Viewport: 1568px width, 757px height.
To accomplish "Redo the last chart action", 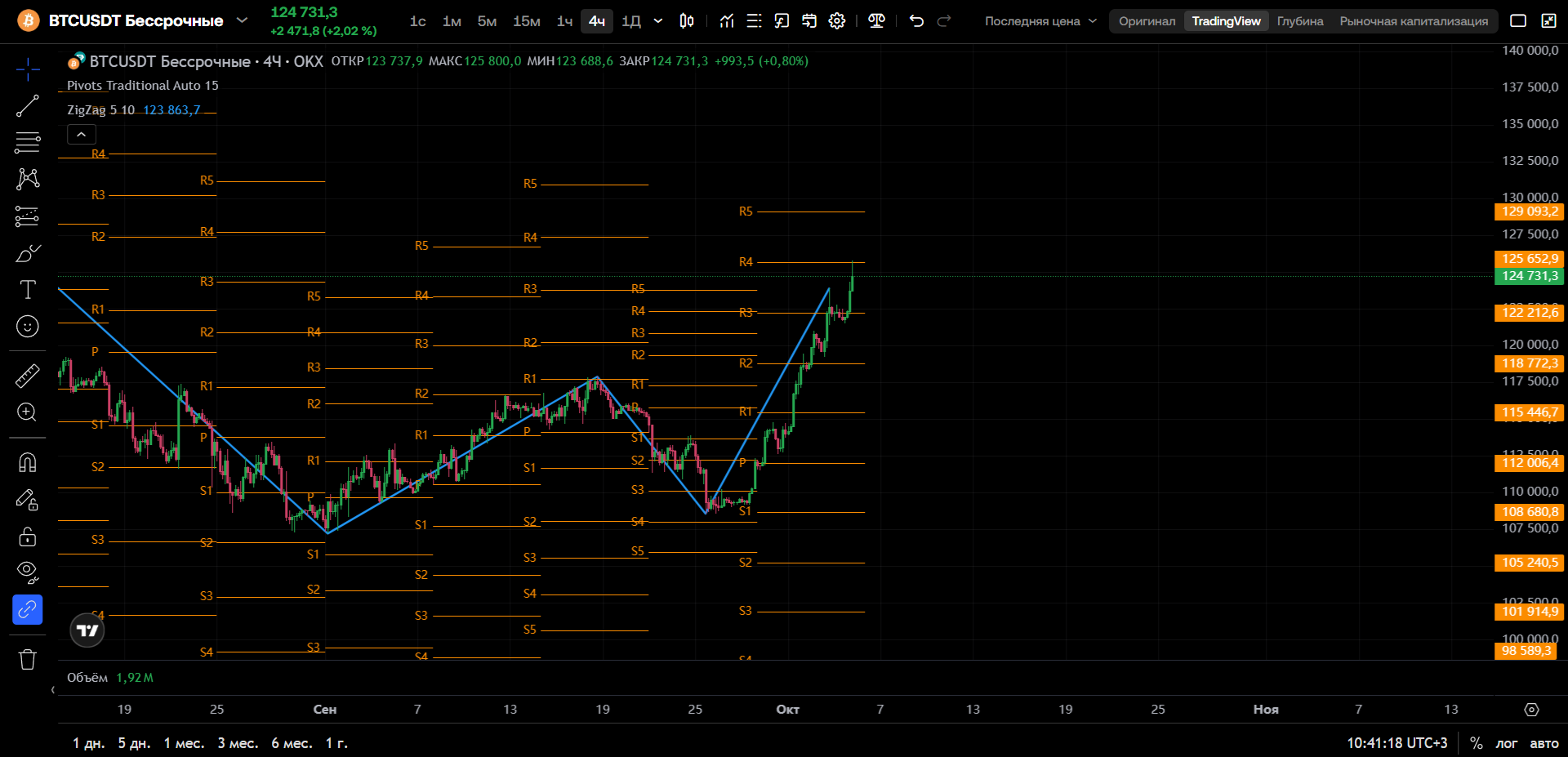I will (944, 21).
